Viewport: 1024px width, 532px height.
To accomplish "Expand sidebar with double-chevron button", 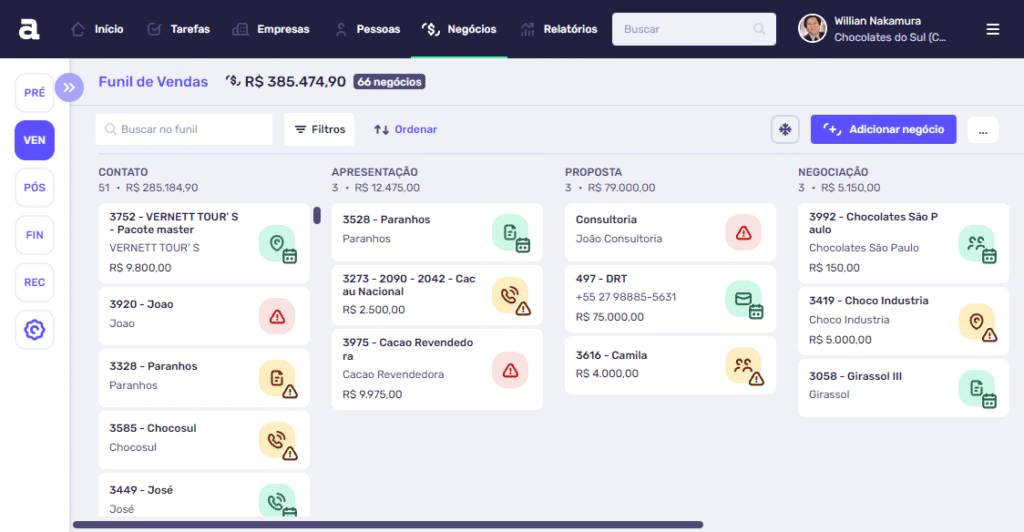I will [x=69, y=87].
